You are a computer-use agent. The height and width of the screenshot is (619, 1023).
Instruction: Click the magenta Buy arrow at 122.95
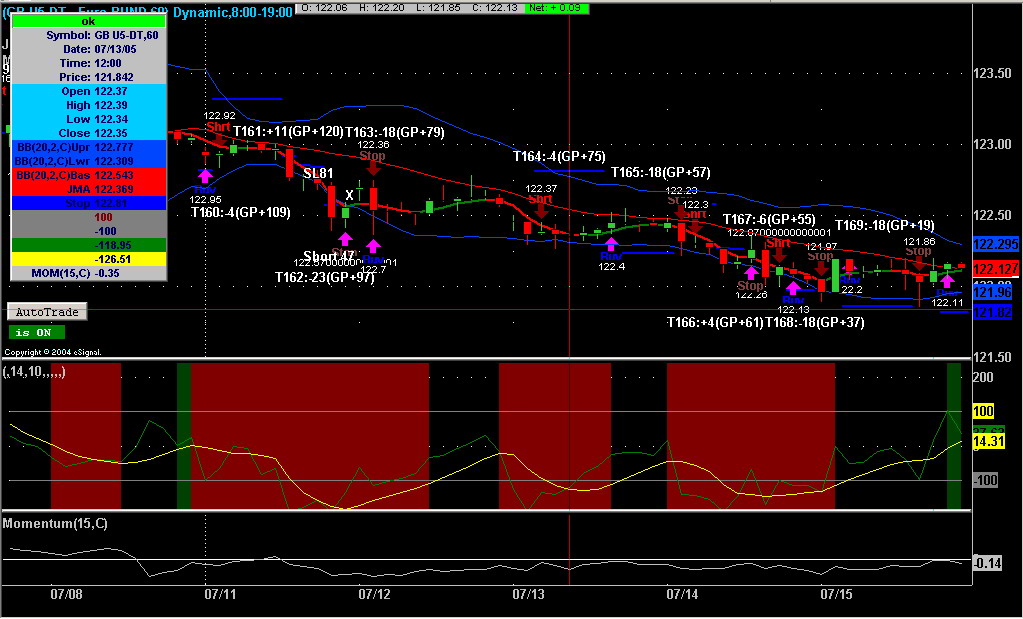(x=205, y=177)
